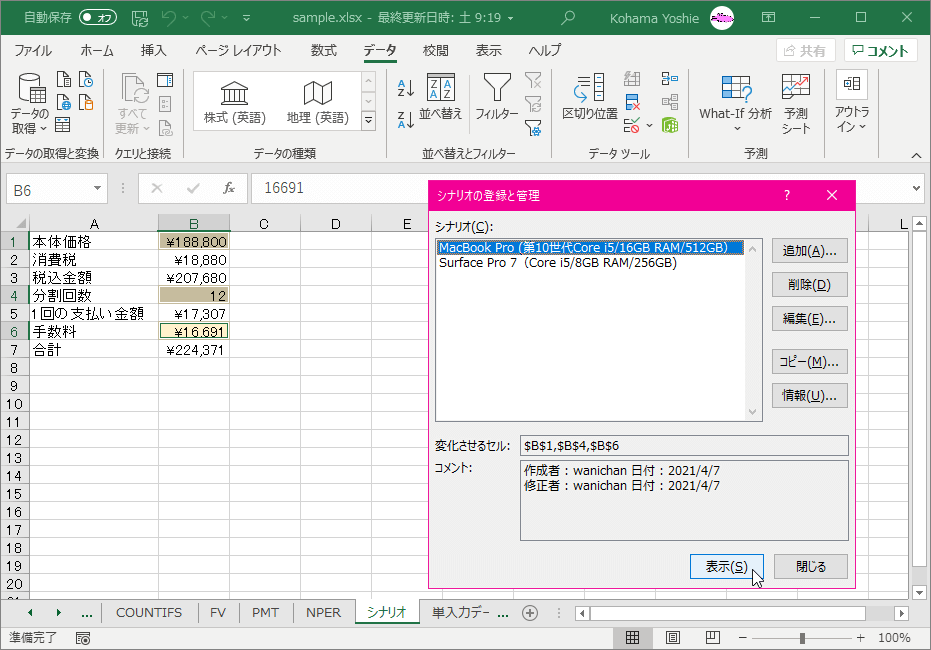This screenshot has height=650, width=931.
Task: Click the advanced filter icon
Action: pos(533,127)
